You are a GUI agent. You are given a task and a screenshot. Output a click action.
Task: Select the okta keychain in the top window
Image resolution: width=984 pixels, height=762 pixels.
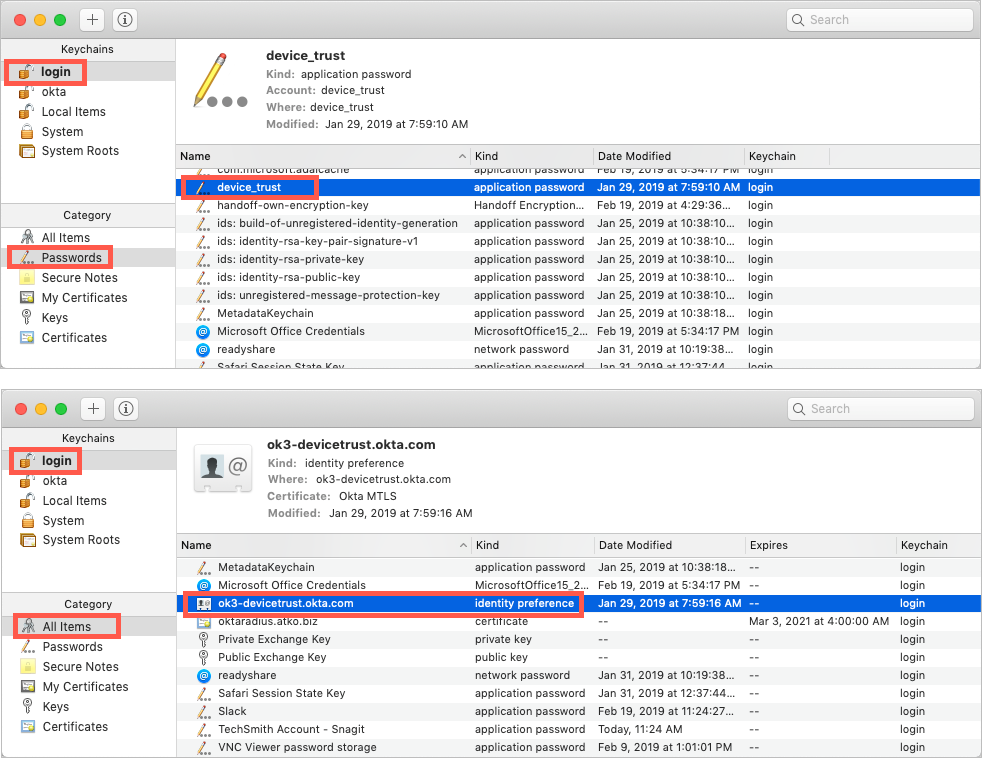(x=54, y=92)
